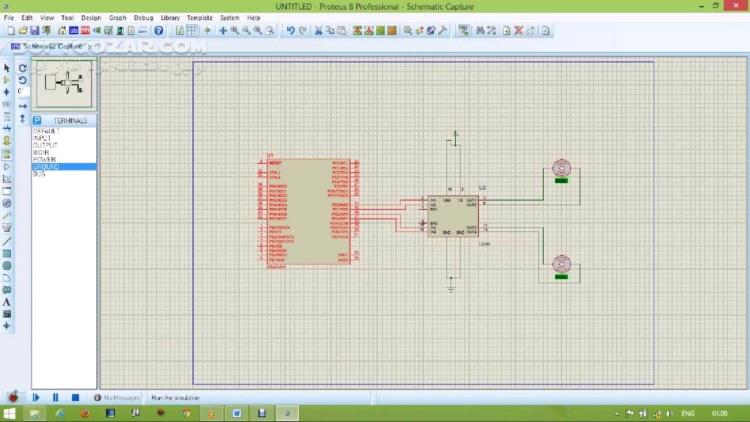750x422 pixels.
Task: Click the Save Project floppy icon
Action: (34, 31)
